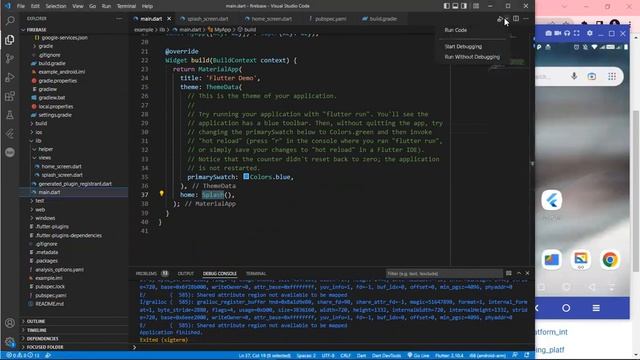Close the bottom panel with X
The width and height of the screenshot is (640, 360).
pos(527,273)
